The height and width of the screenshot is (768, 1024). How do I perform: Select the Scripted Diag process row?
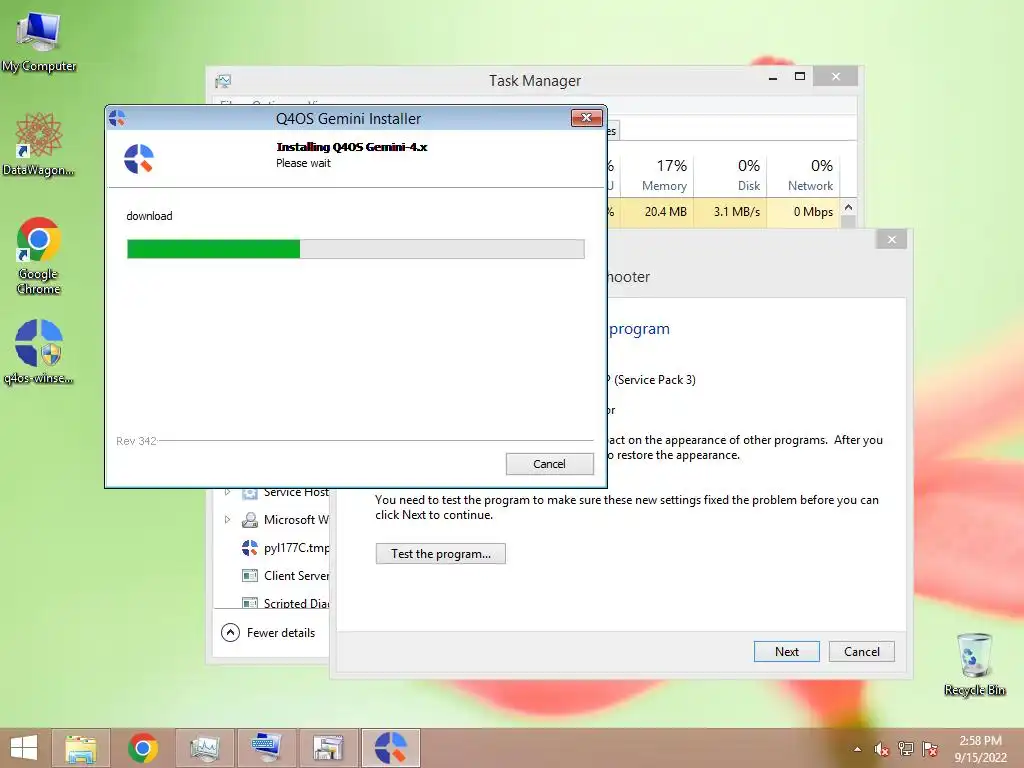tap(272, 601)
